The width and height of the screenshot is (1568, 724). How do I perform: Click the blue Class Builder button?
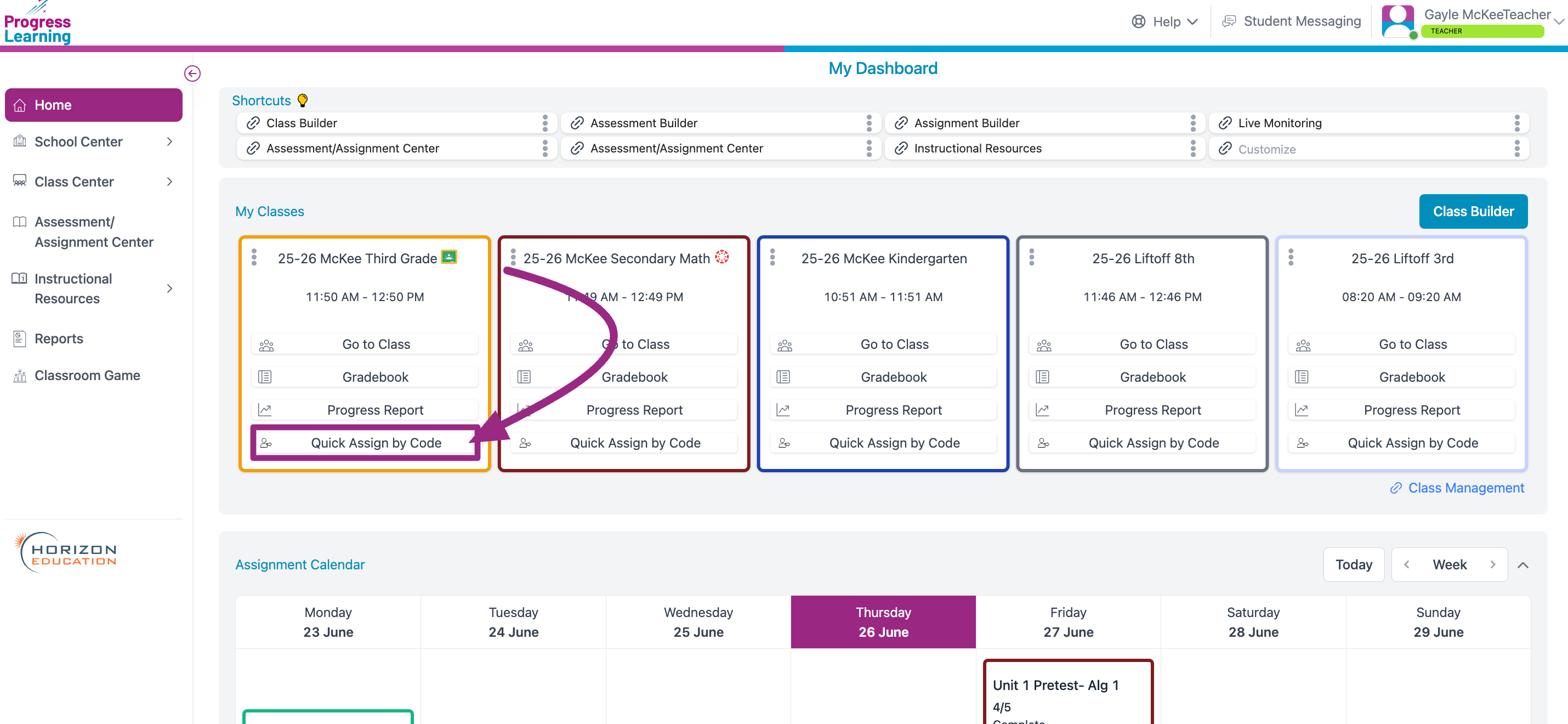tap(1473, 211)
